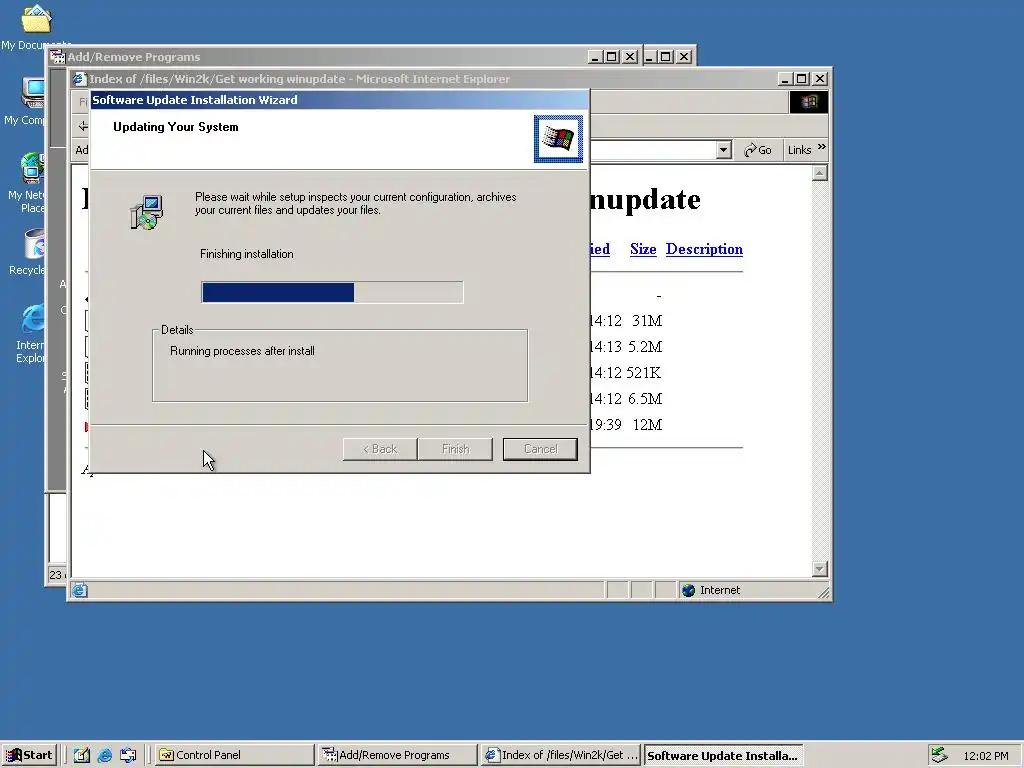Image resolution: width=1024 pixels, height=768 pixels.
Task: Open the Description column link in browser
Action: click(x=704, y=249)
